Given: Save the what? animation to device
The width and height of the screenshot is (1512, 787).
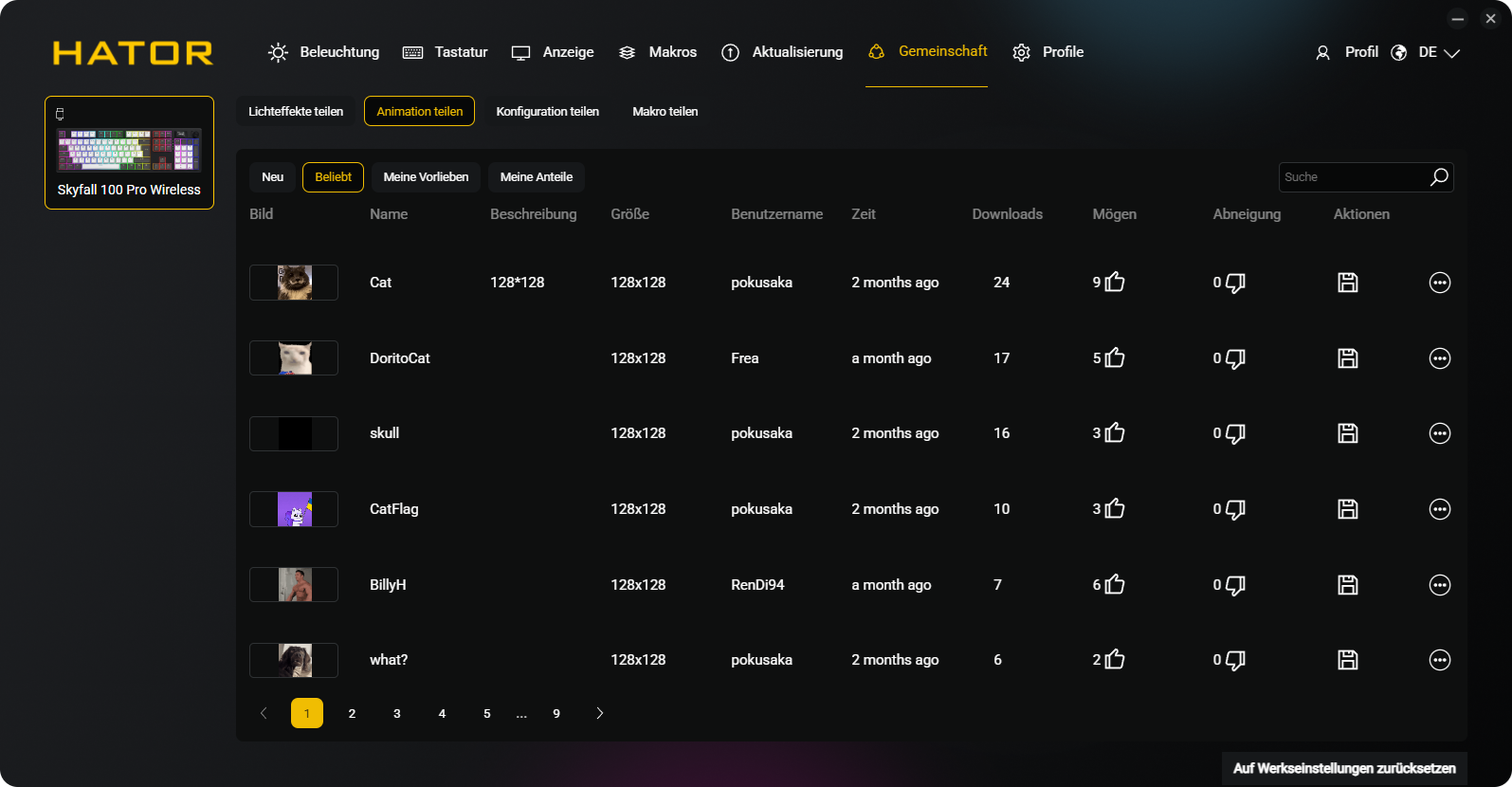Looking at the screenshot, I should [1347, 660].
